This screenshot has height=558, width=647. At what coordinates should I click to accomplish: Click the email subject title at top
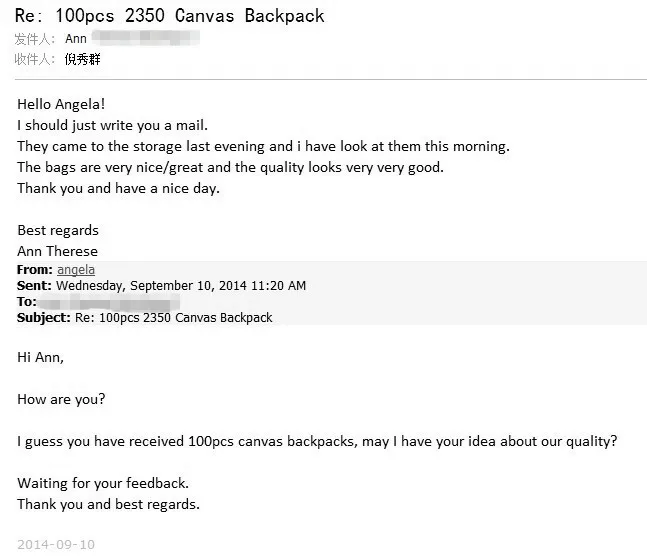[168, 16]
